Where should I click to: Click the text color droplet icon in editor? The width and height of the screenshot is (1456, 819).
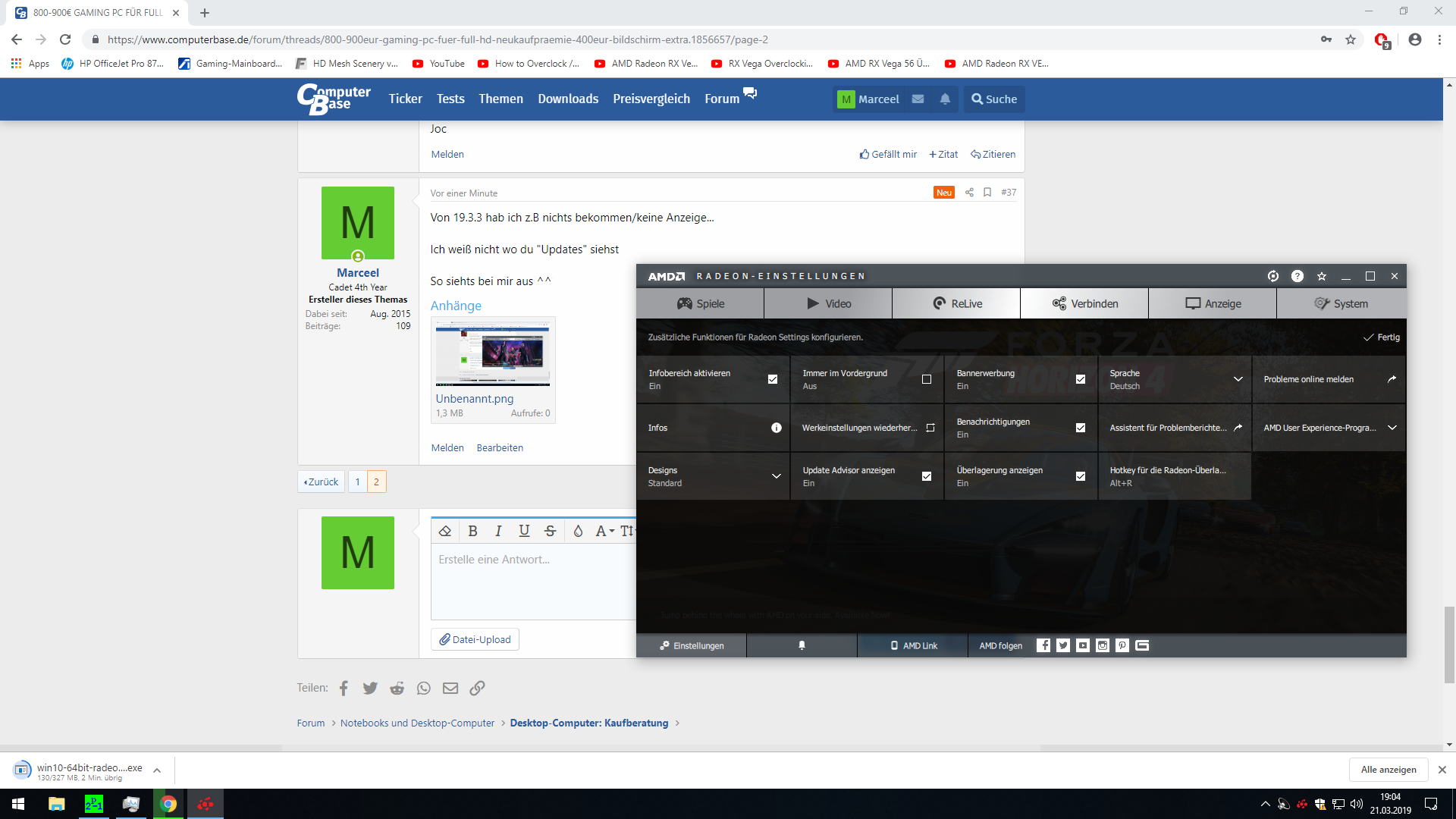(x=578, y=531)
